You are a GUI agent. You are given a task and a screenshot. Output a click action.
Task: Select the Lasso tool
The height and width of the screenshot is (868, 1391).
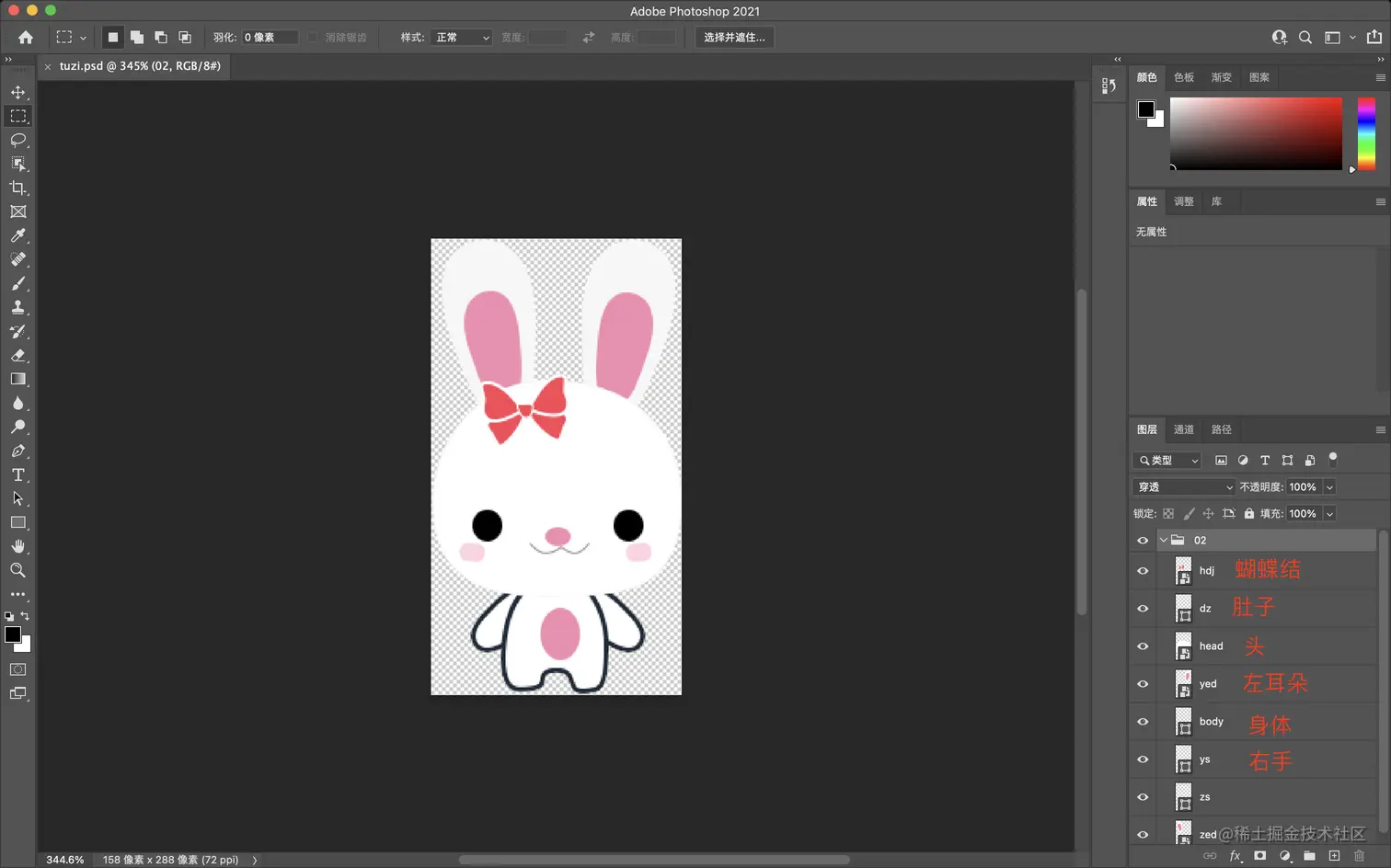tap(18, 140)
